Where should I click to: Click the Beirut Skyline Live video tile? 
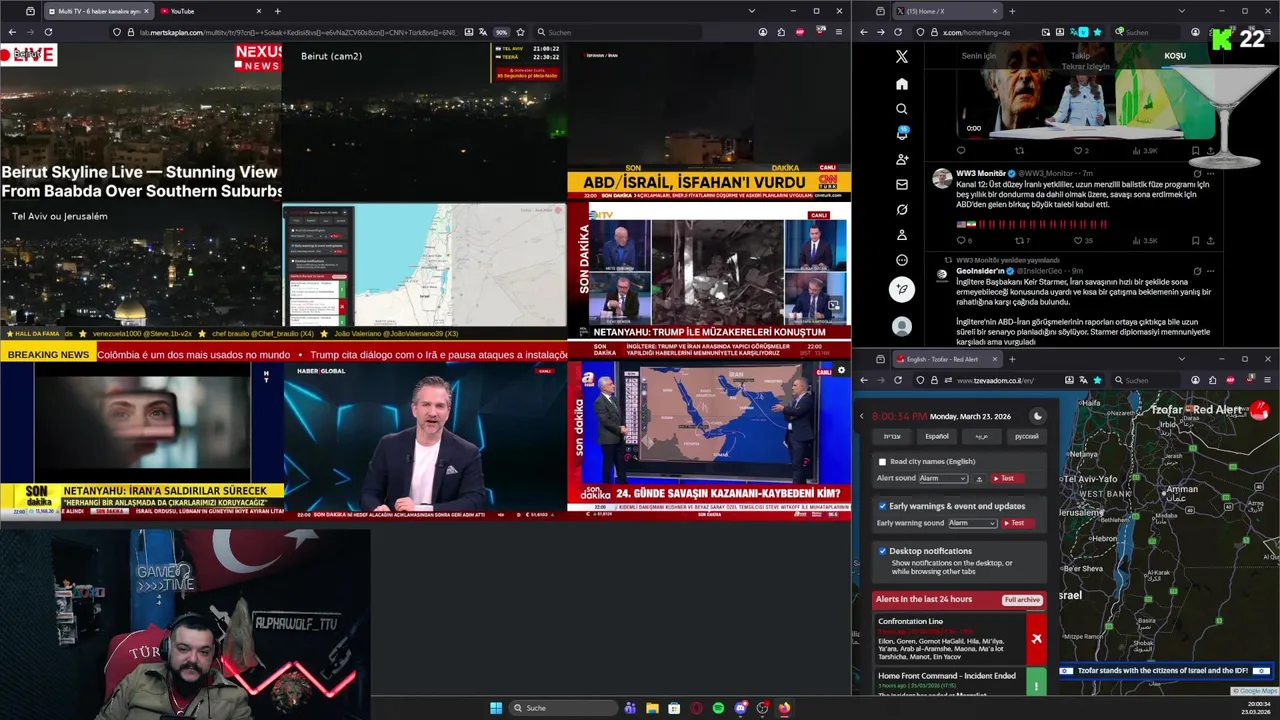pyautogui.click(x=141, y=122)
